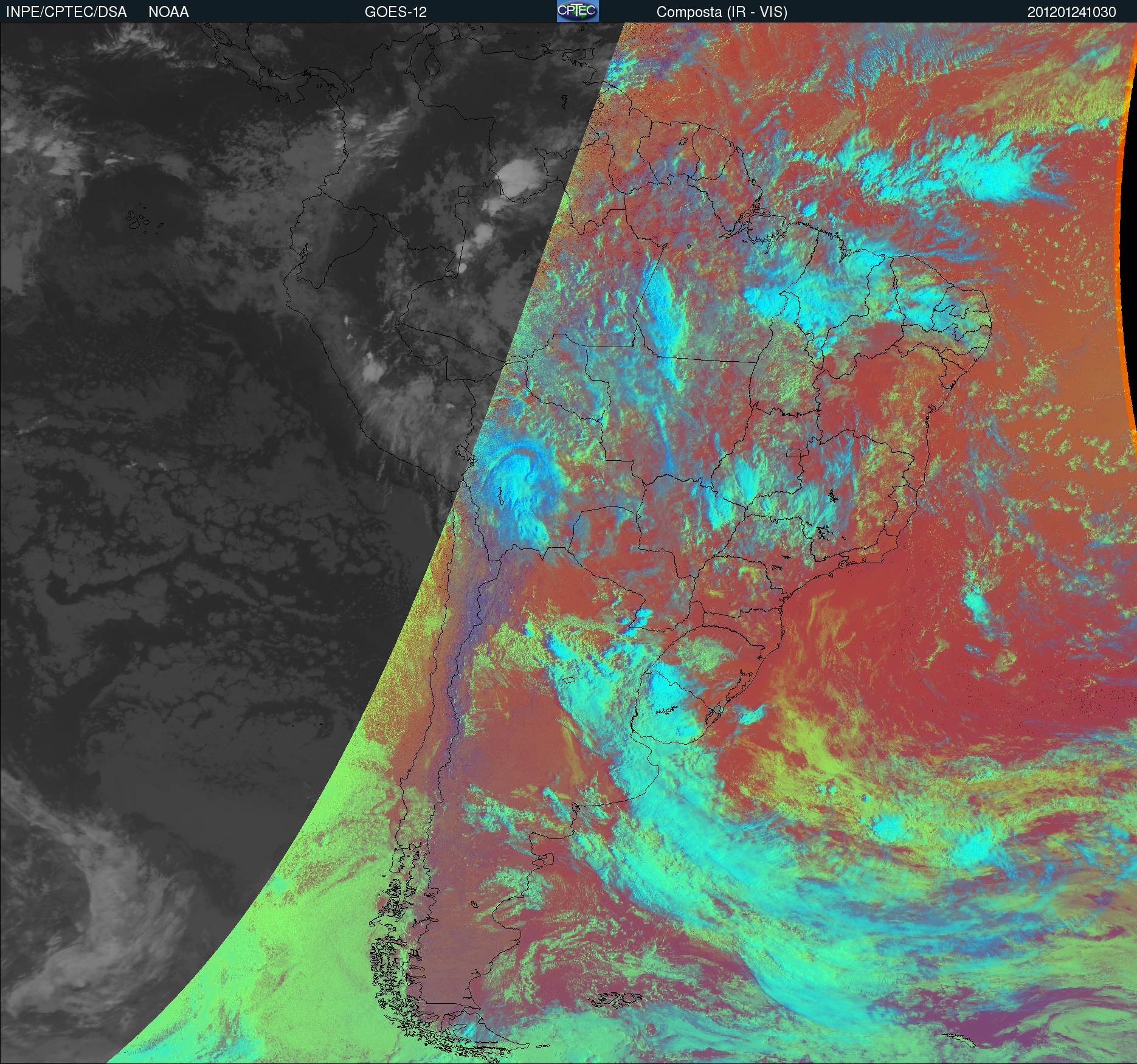
Task: Click the 201201241030 timestamp
Action: click(1072, 12)
